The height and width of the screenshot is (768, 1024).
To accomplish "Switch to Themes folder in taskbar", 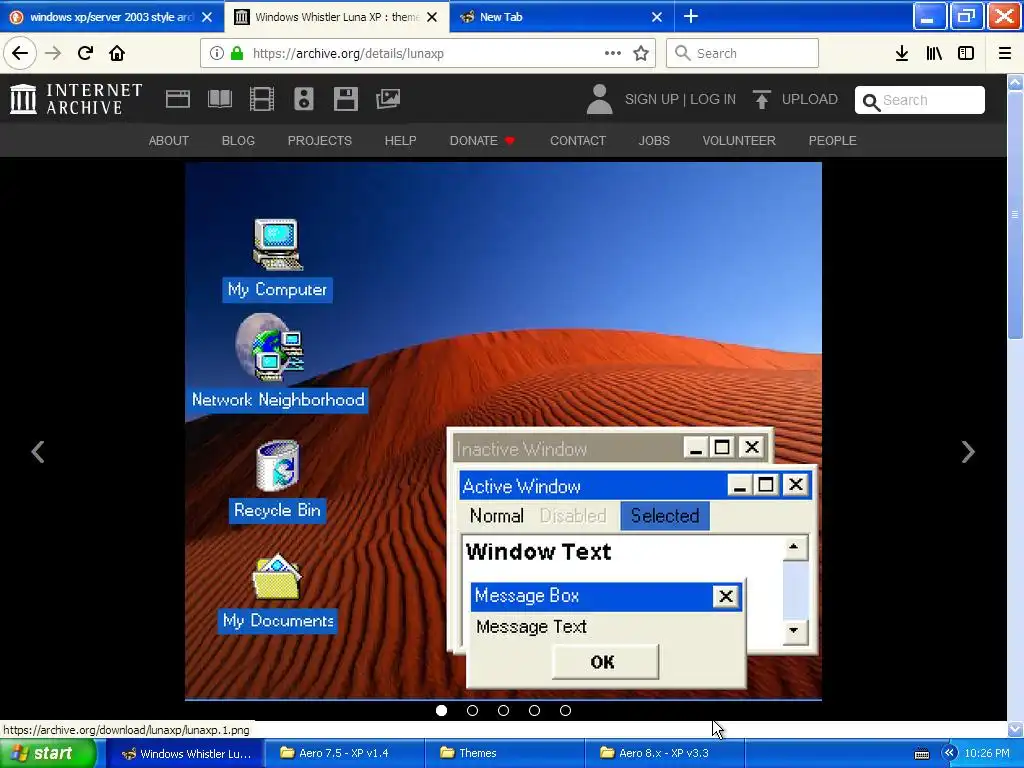I will click(504, 753).
